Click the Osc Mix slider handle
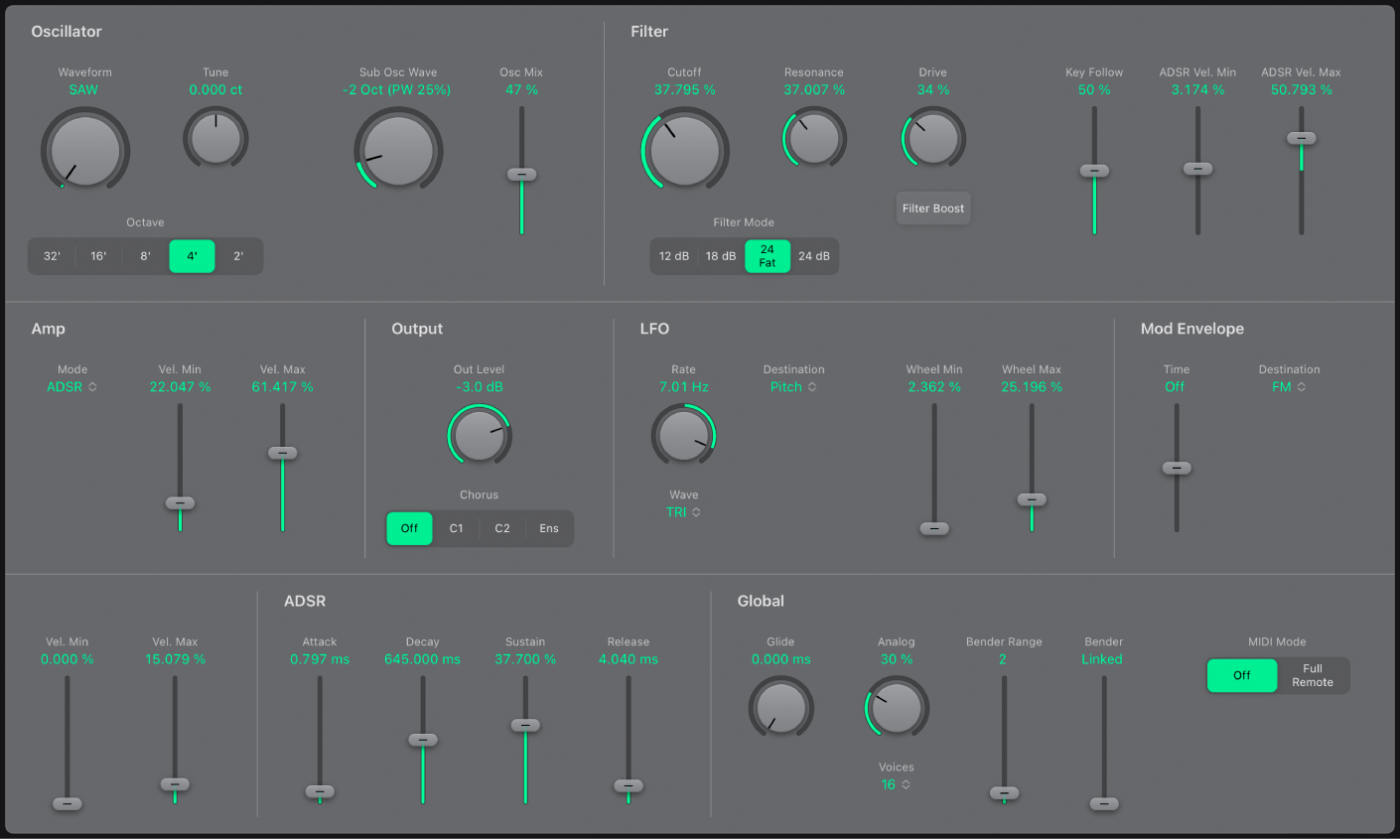The image size is (1400, 840). 521,175
